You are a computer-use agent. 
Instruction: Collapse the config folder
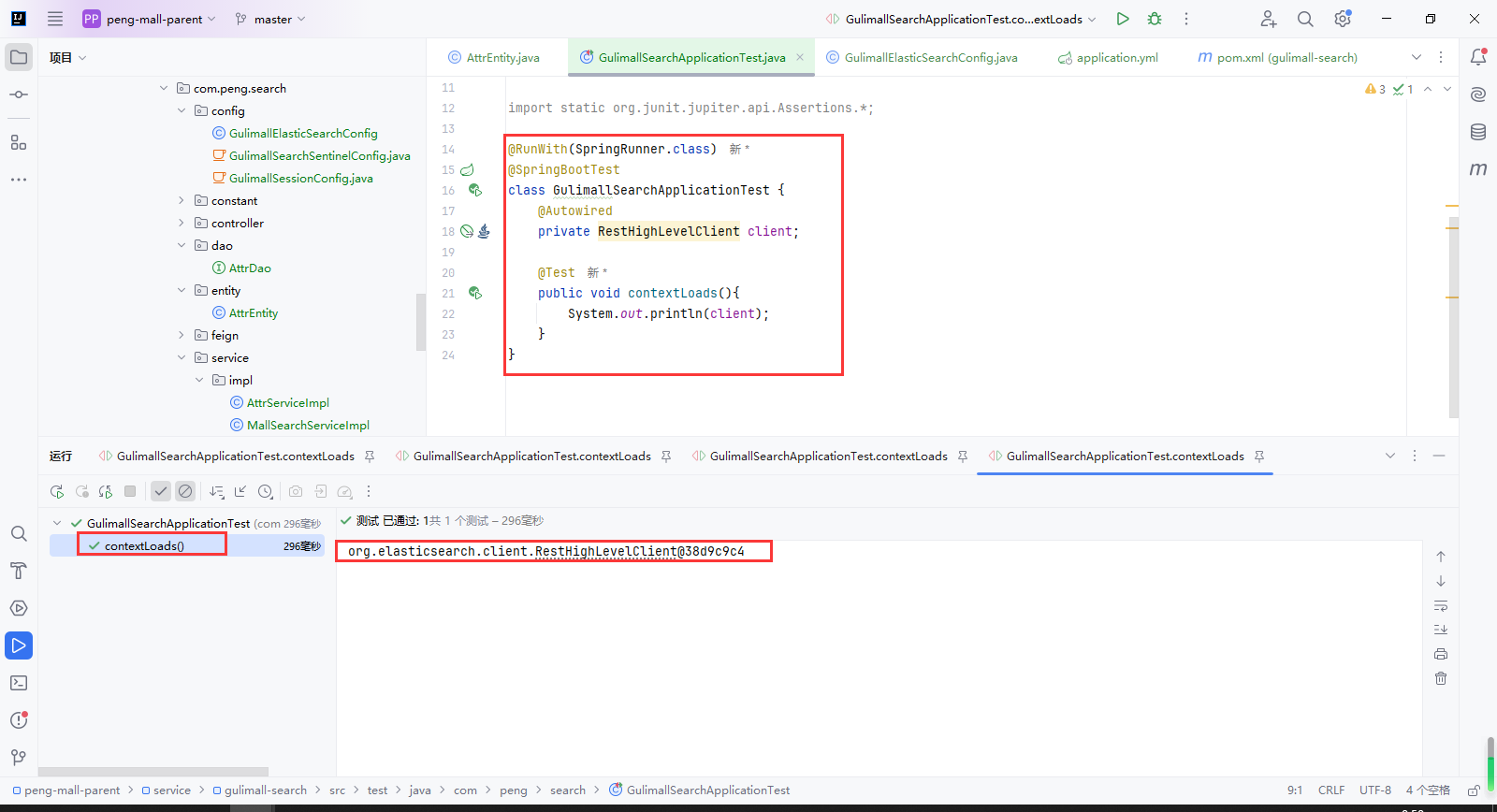(x=182, y=111)
